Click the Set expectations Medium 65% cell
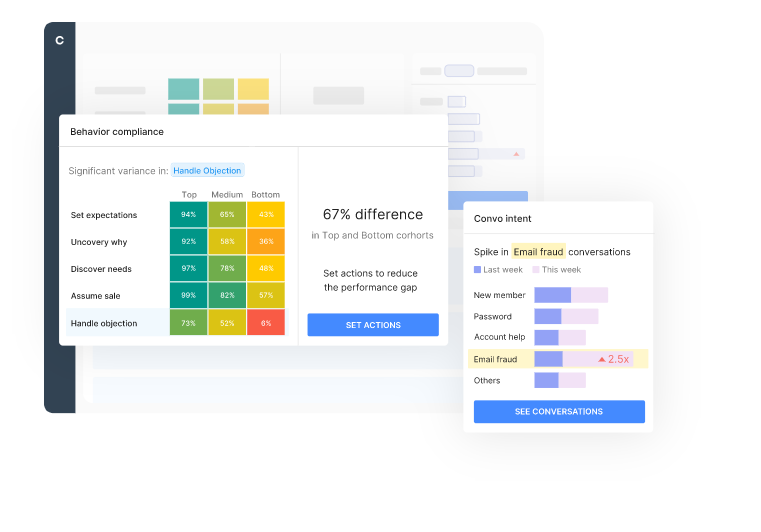The height and width of the screenshot is (532, 761). [x=227, y=215]
